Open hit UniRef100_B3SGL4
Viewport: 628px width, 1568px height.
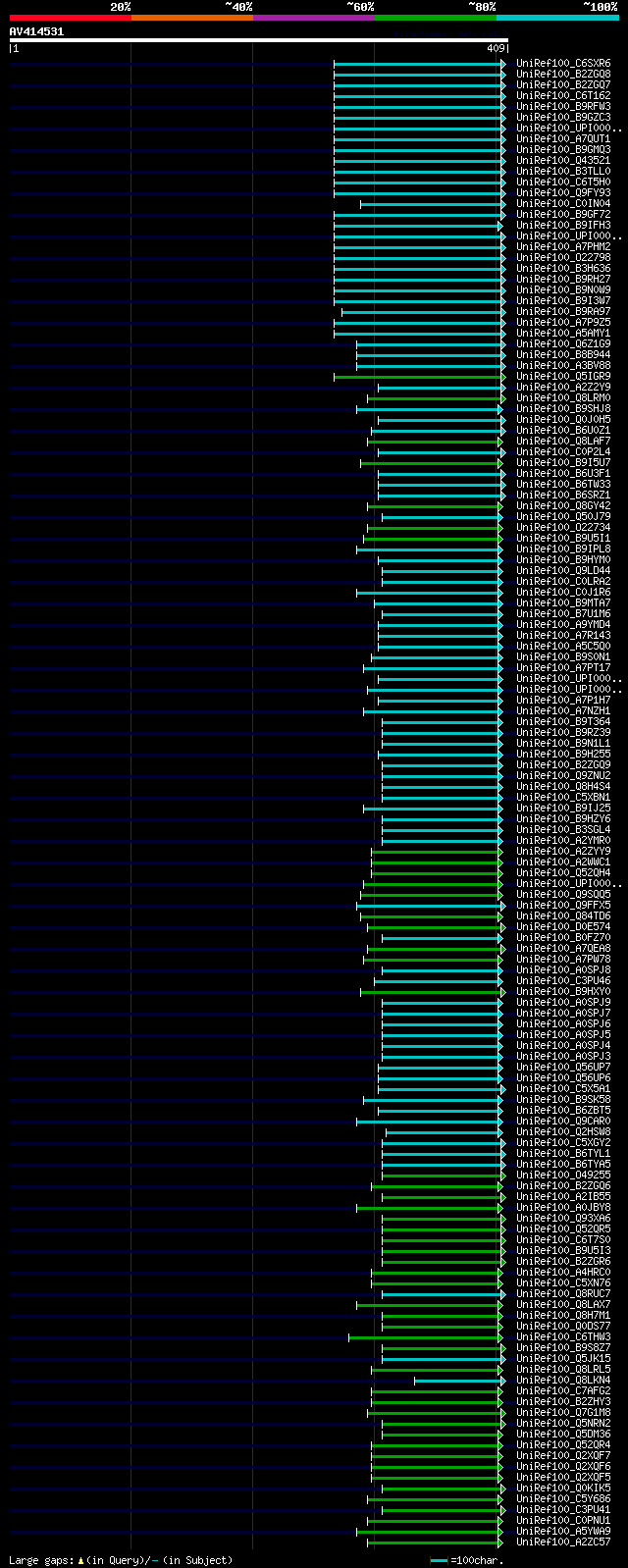click(563, 830)
